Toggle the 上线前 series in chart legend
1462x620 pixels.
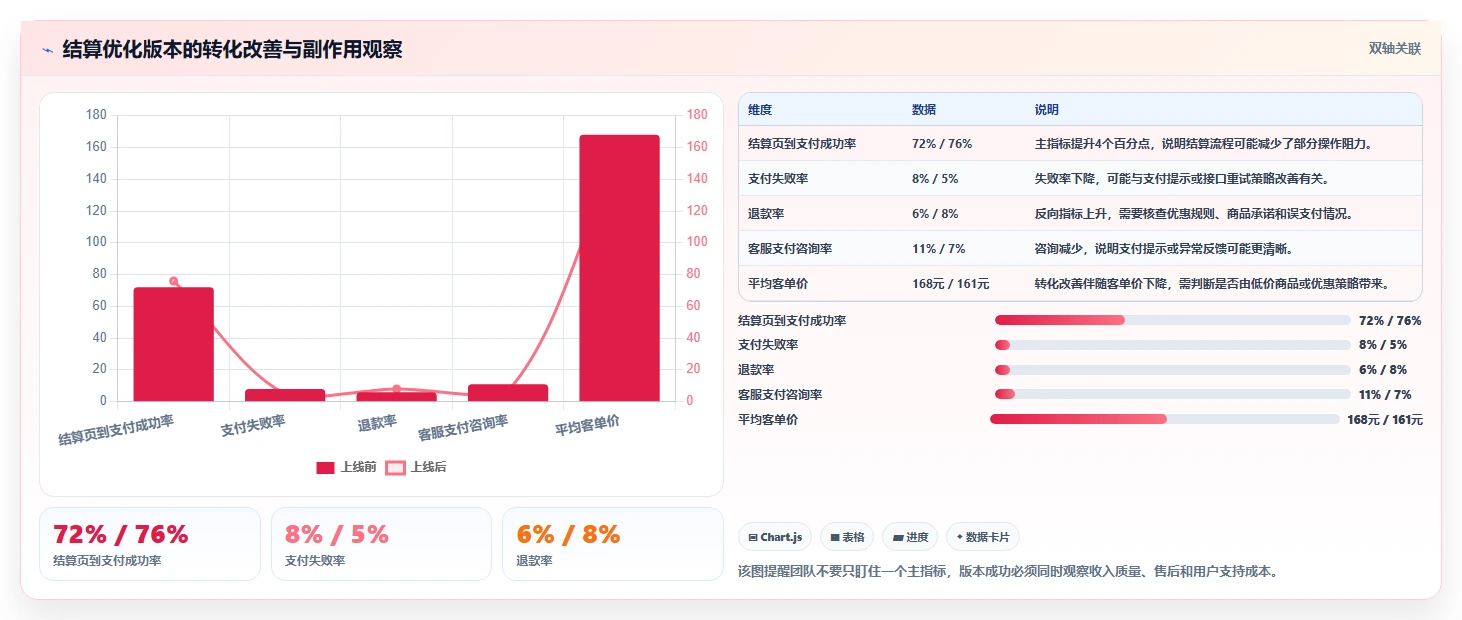[346, 467]
